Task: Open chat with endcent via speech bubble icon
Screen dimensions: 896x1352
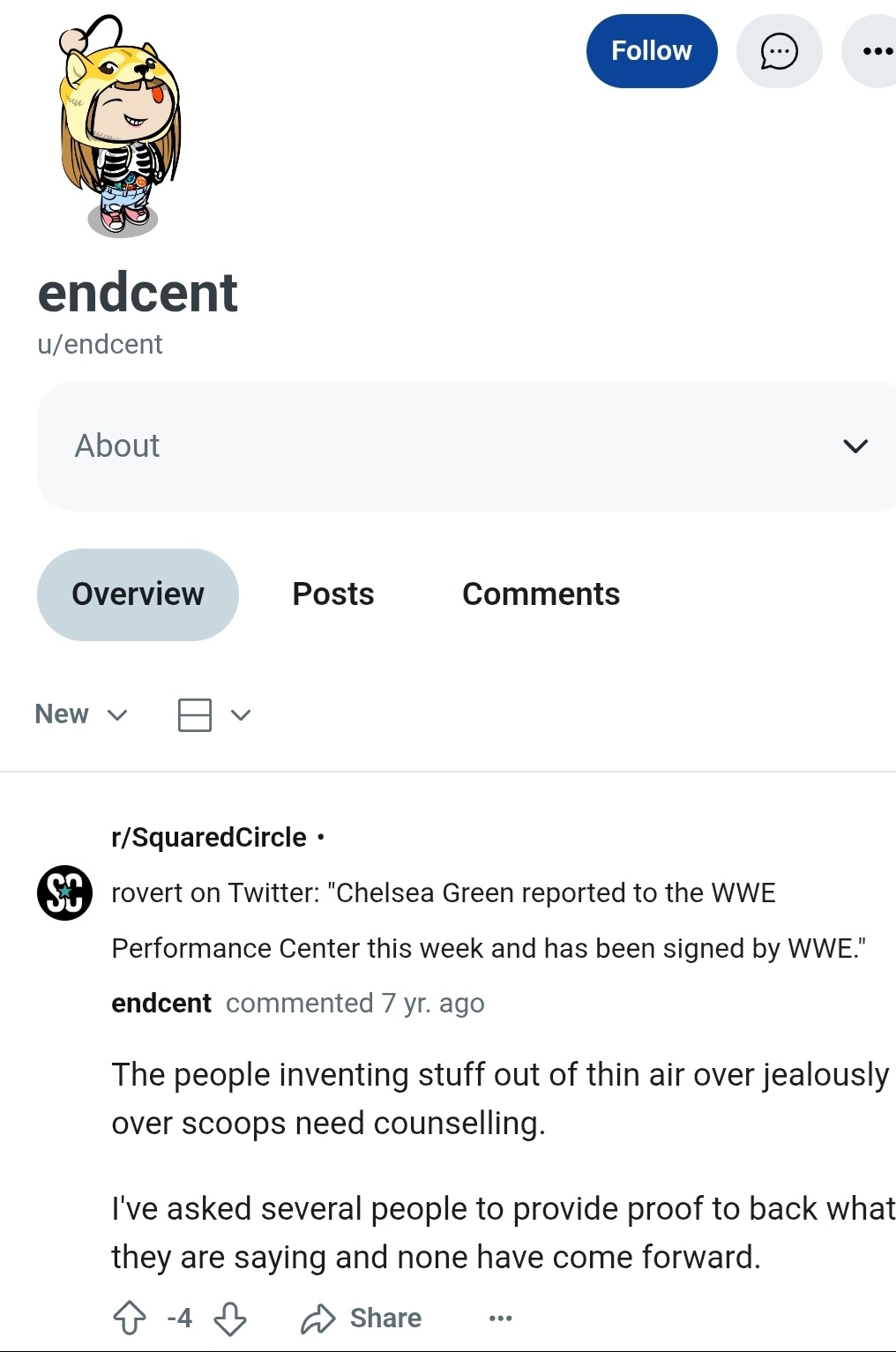Action: [x=779, y=51]
